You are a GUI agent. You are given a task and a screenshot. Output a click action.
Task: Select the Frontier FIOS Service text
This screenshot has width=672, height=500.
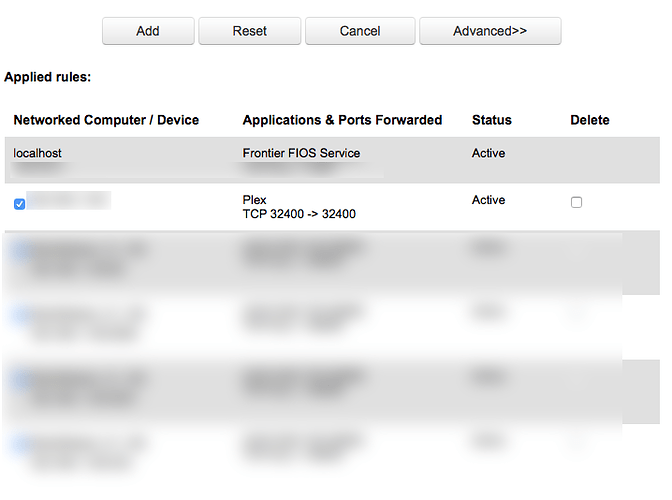point(301,153)
